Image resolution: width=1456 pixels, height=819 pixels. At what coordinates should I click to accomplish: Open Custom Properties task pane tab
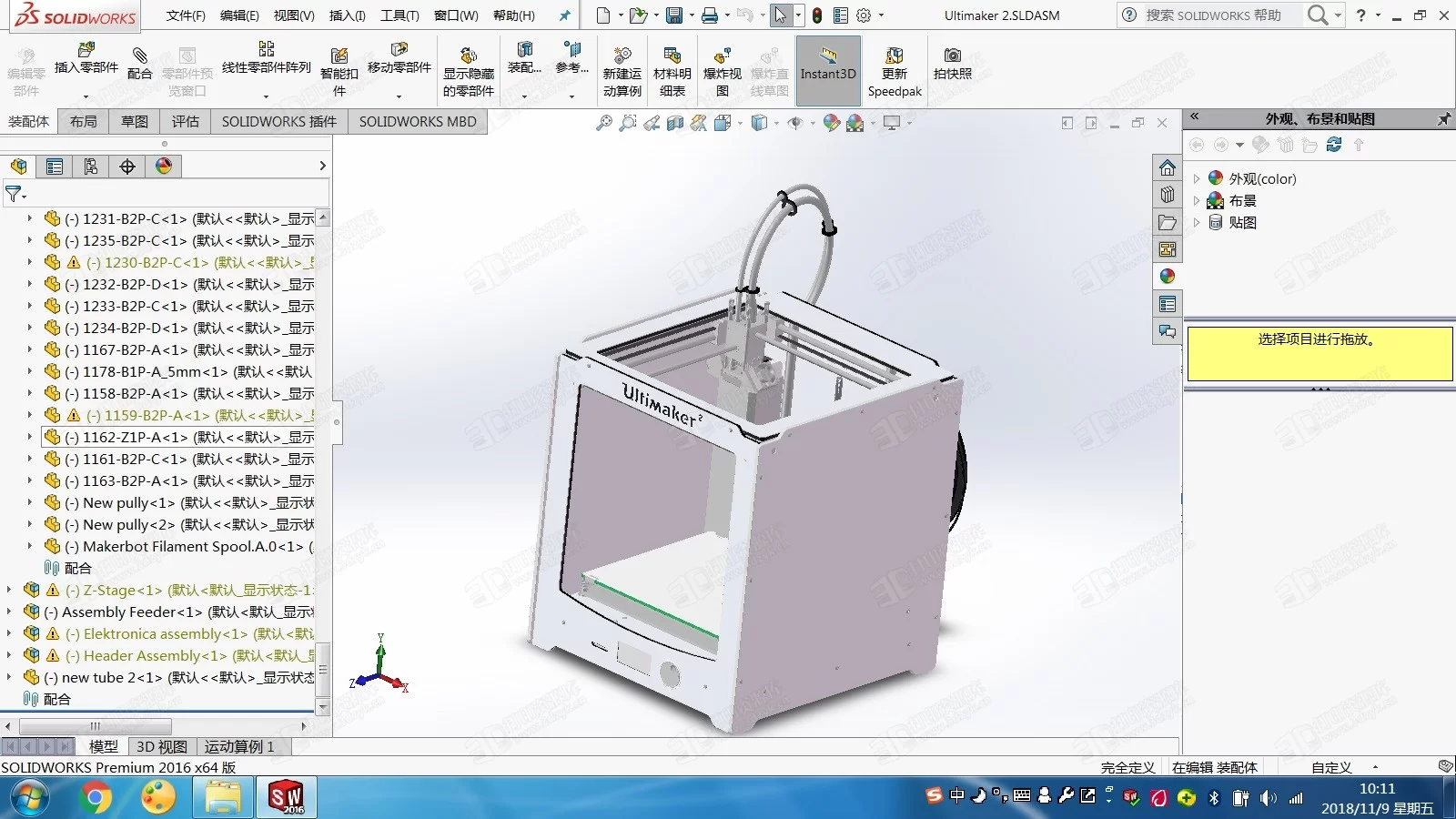1168,304
